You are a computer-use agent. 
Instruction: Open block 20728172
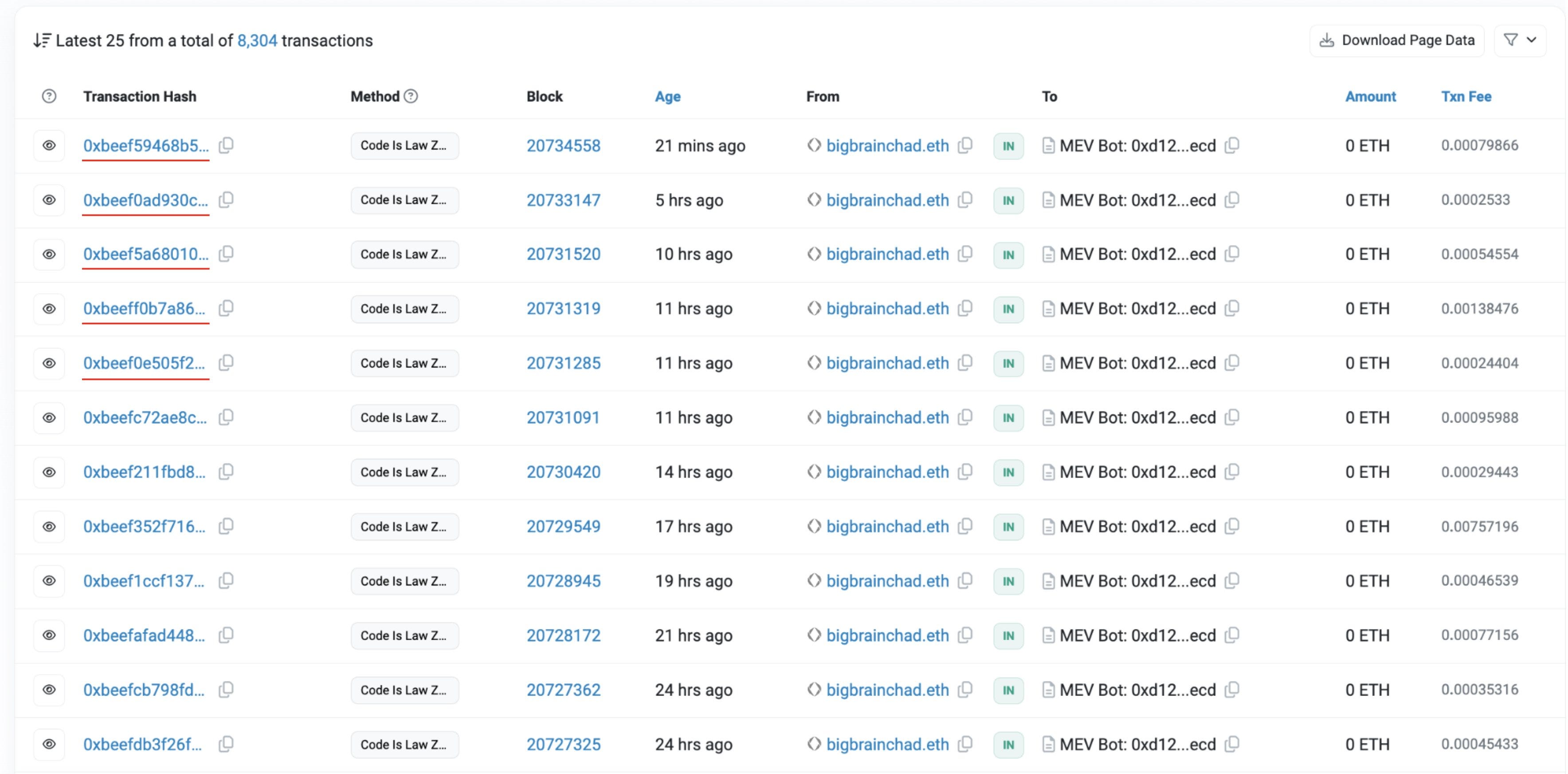tap(563, 635)
